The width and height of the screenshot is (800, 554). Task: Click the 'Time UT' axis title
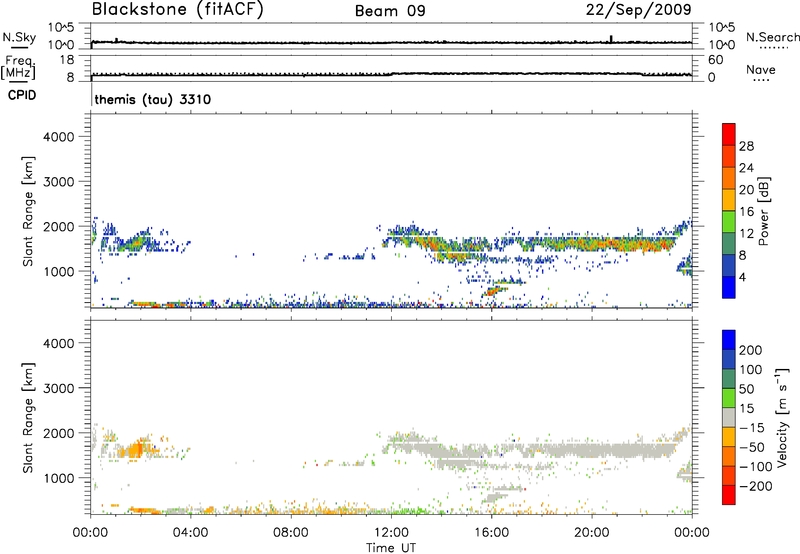[391, 548]
